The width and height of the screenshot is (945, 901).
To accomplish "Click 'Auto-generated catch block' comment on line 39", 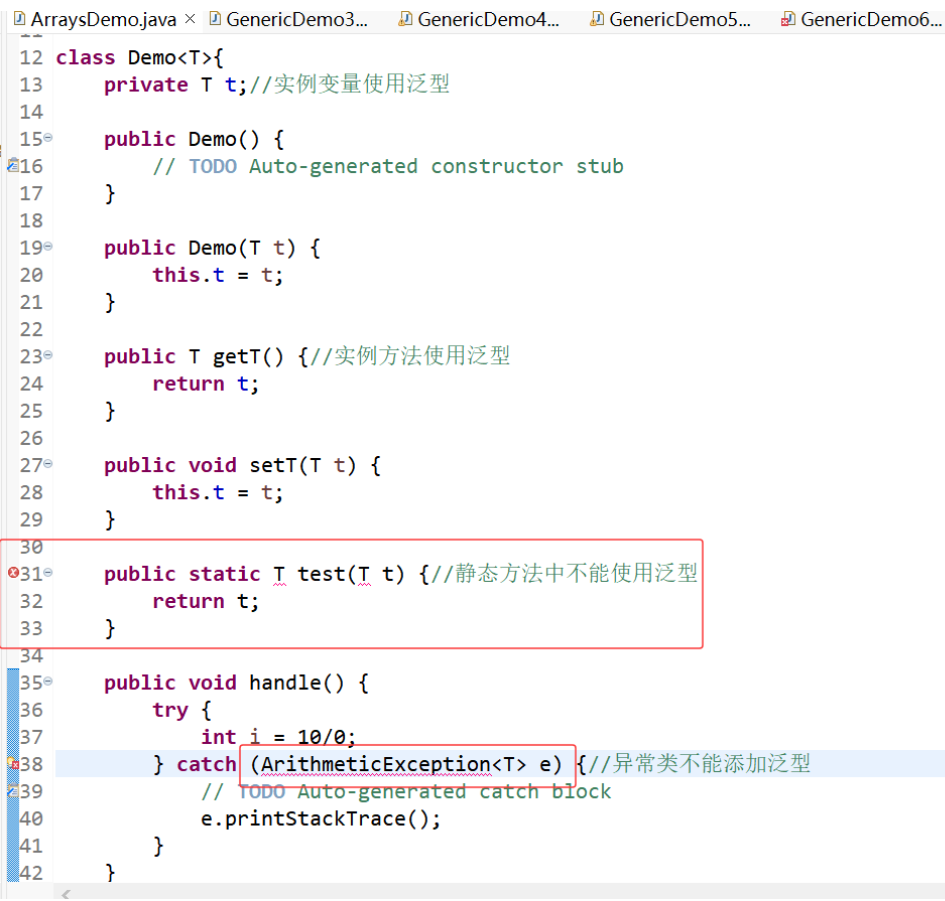I will click(454, 791).
